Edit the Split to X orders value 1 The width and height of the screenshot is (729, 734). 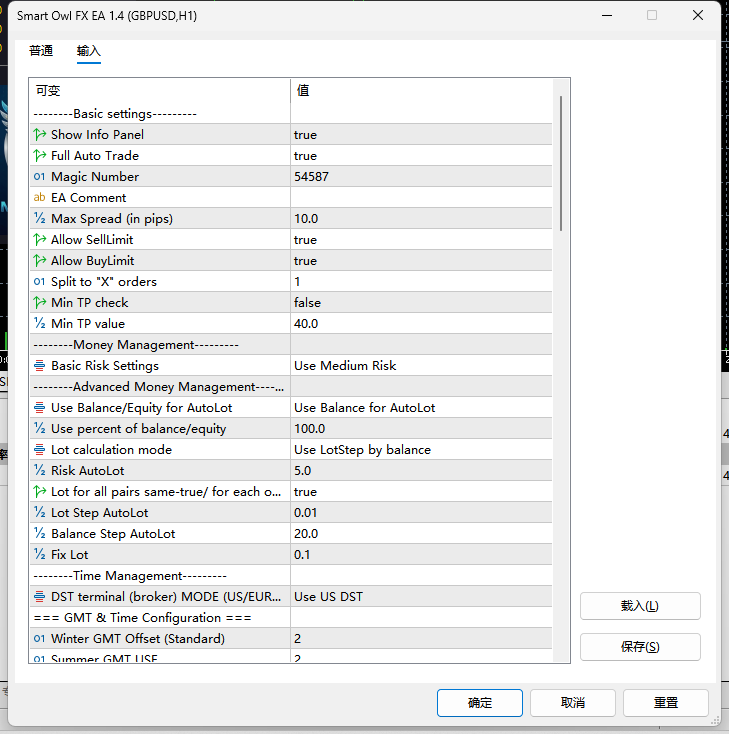pos(421,282)
